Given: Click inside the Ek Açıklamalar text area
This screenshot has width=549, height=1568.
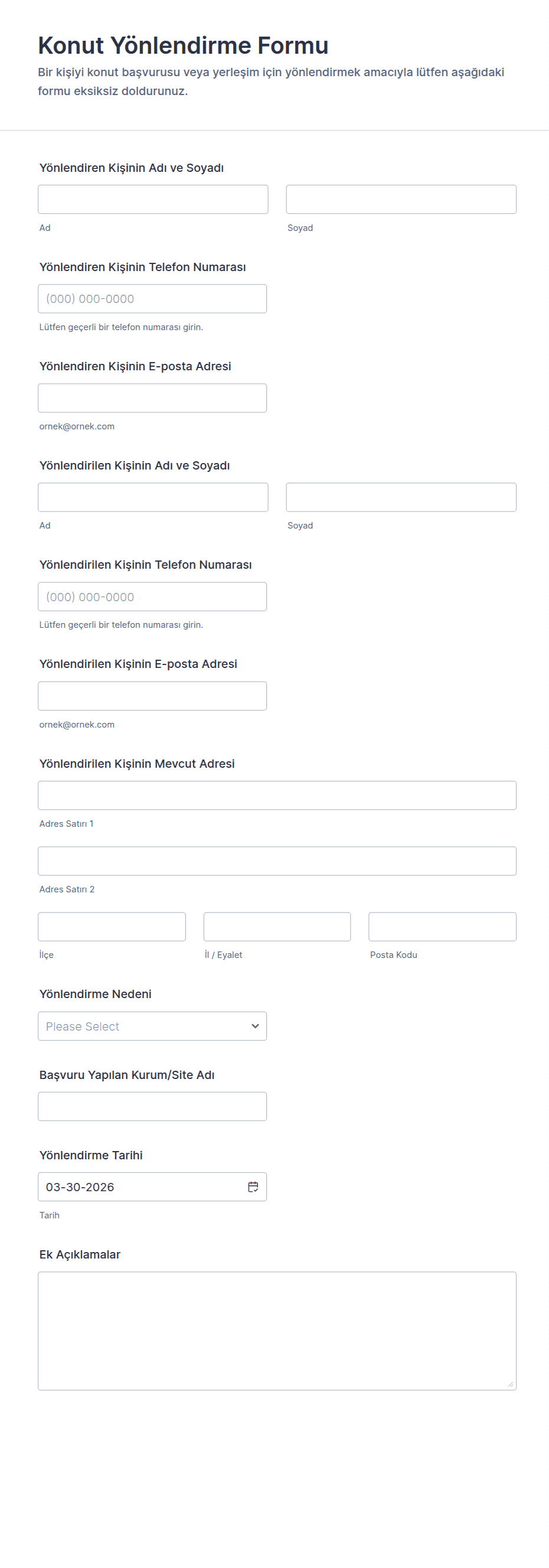Looking at the screenshot, I should (x=277, y=1330).
